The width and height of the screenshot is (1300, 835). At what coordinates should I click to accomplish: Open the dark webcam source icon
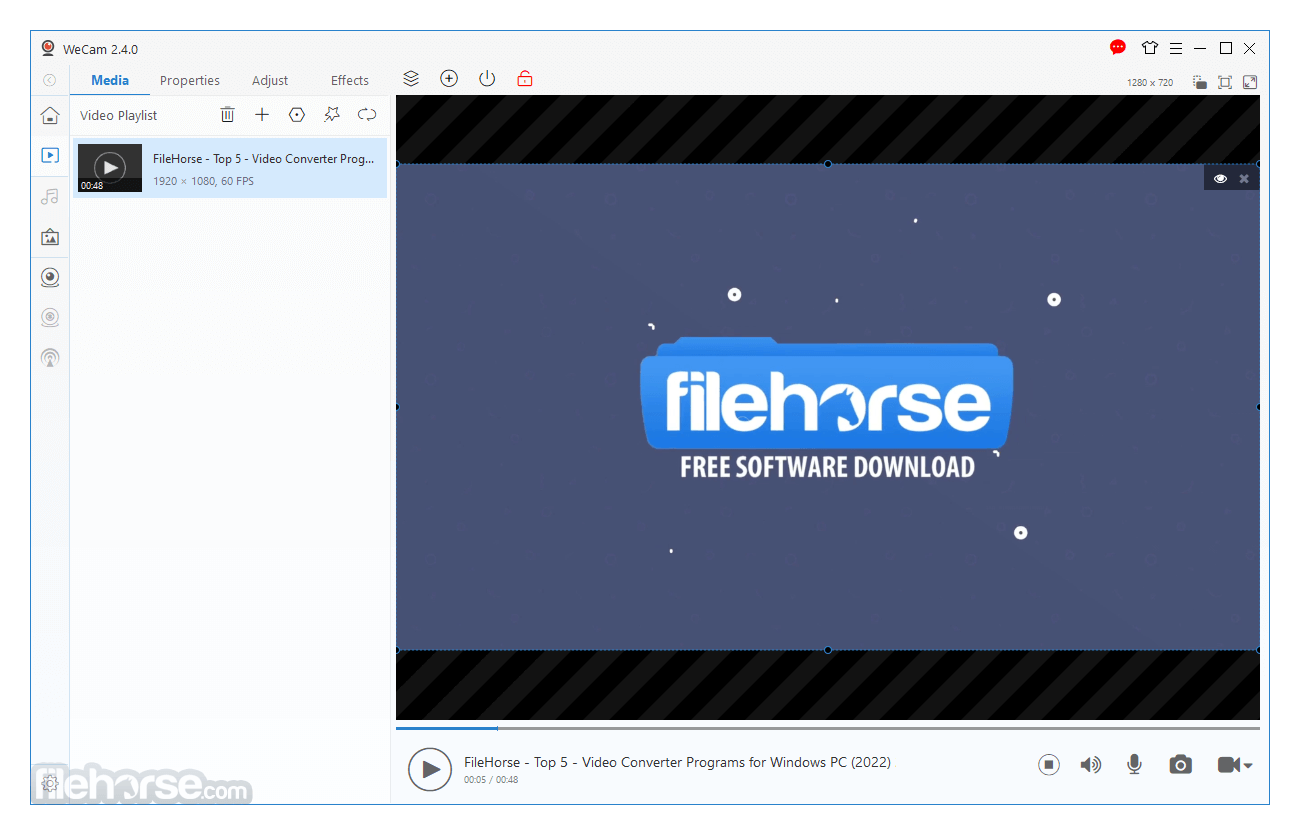point(49,277)
